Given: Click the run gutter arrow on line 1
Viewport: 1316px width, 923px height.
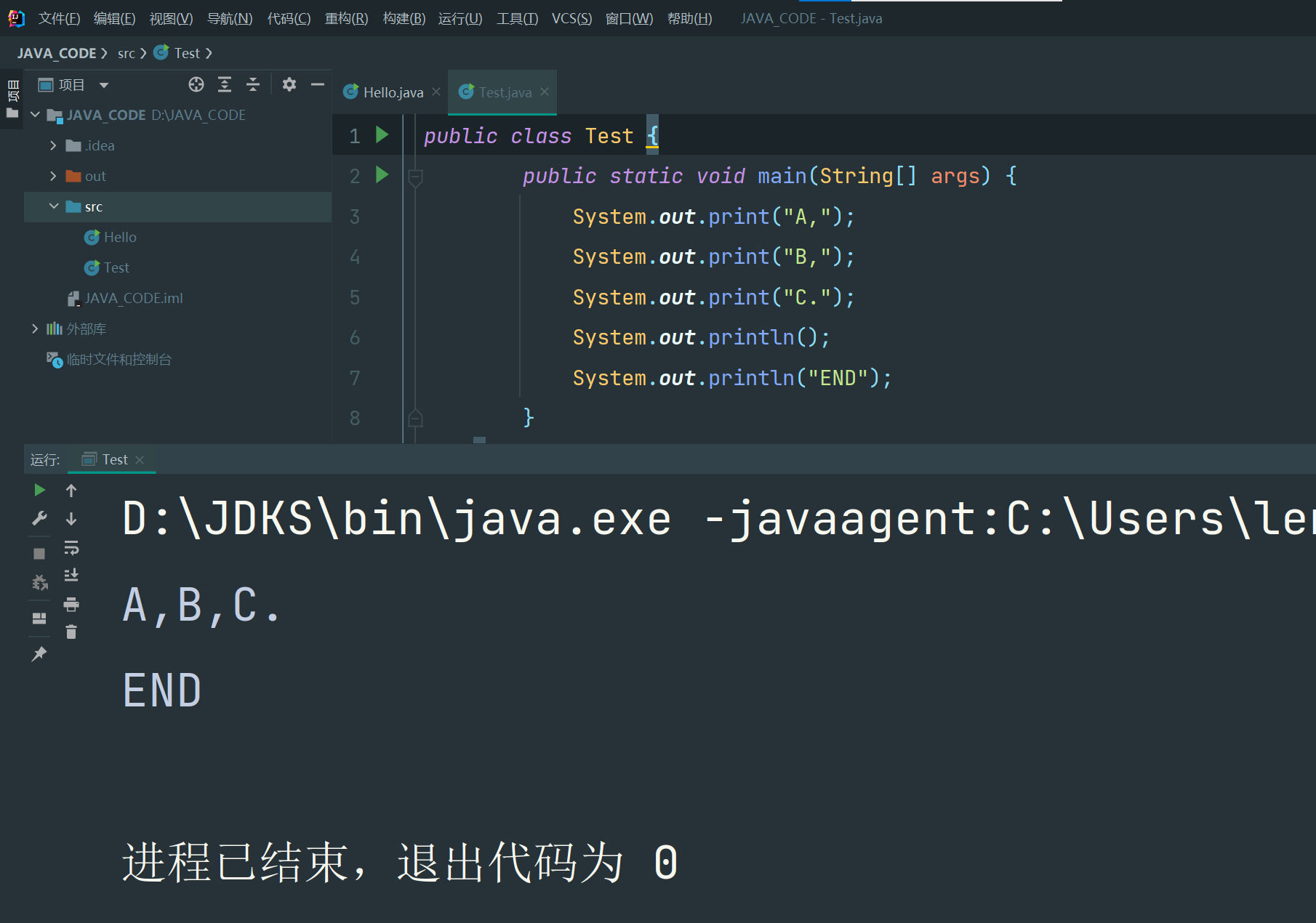Looking at the screenshot, I should [x=382, y=134].
